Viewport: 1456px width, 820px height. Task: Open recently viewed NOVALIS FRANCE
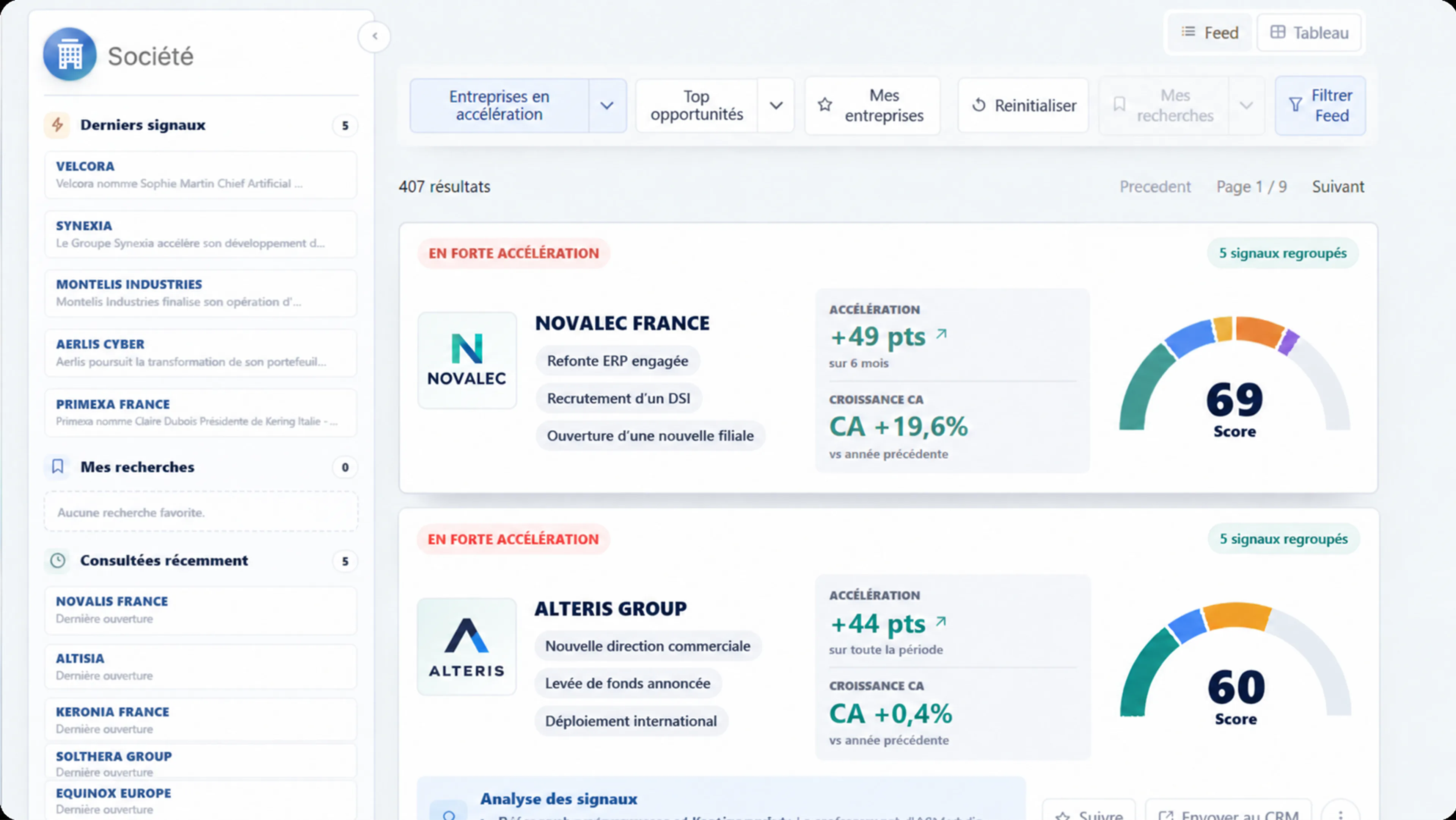(x=201, y=610)
